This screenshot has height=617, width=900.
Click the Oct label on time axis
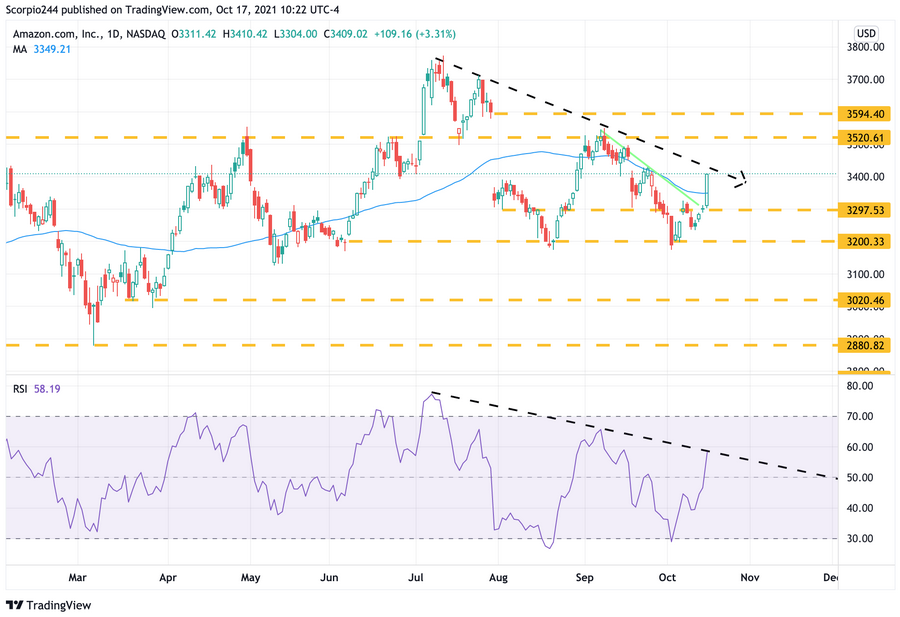[667, 577]
